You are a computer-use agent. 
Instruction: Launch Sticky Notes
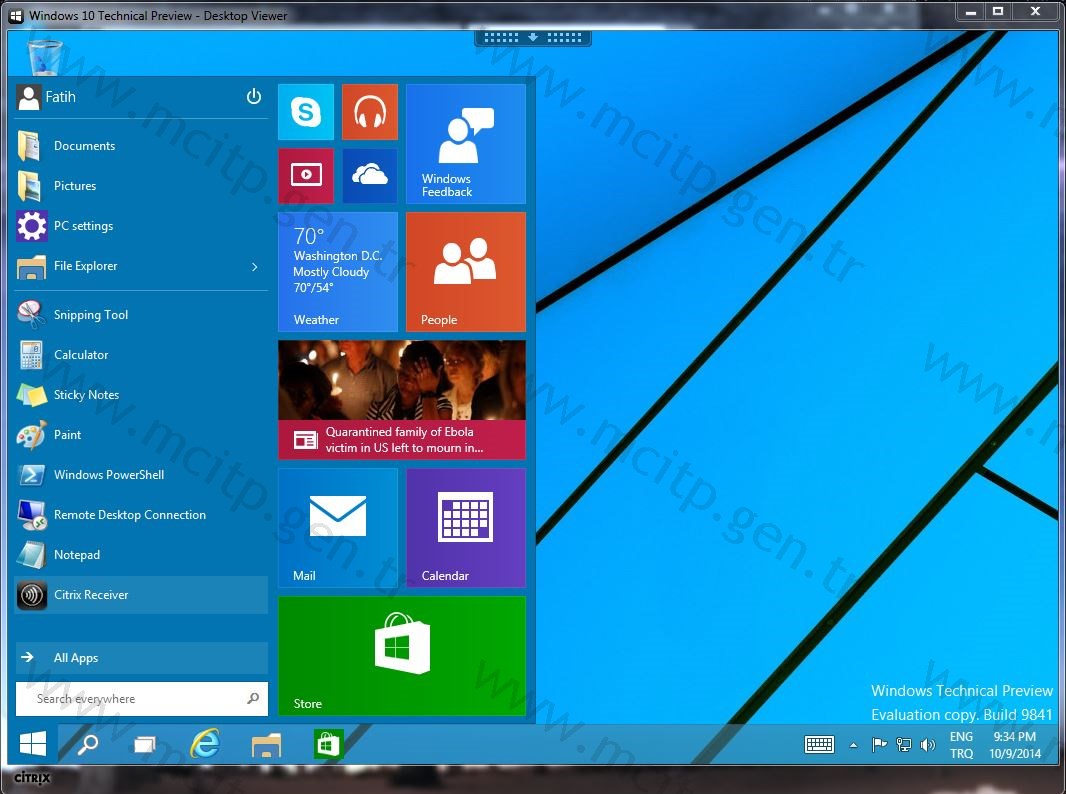coord(141,395)
